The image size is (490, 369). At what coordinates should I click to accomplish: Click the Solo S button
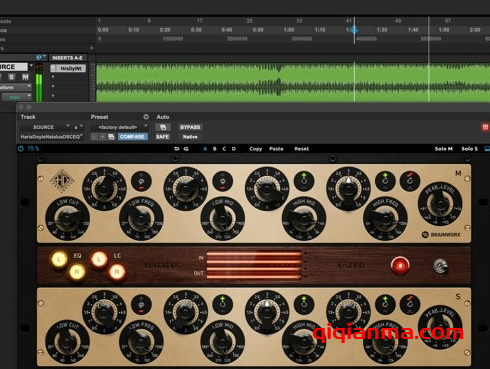tap(469, 149)
